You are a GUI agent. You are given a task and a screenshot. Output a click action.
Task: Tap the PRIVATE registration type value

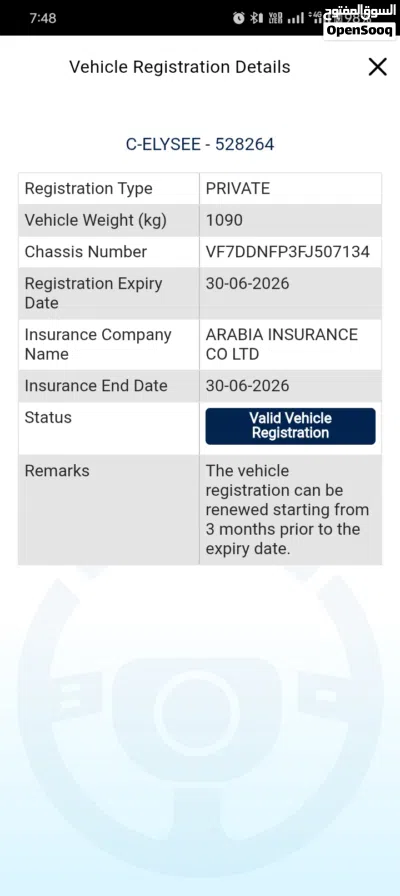(x=238, y=189)
